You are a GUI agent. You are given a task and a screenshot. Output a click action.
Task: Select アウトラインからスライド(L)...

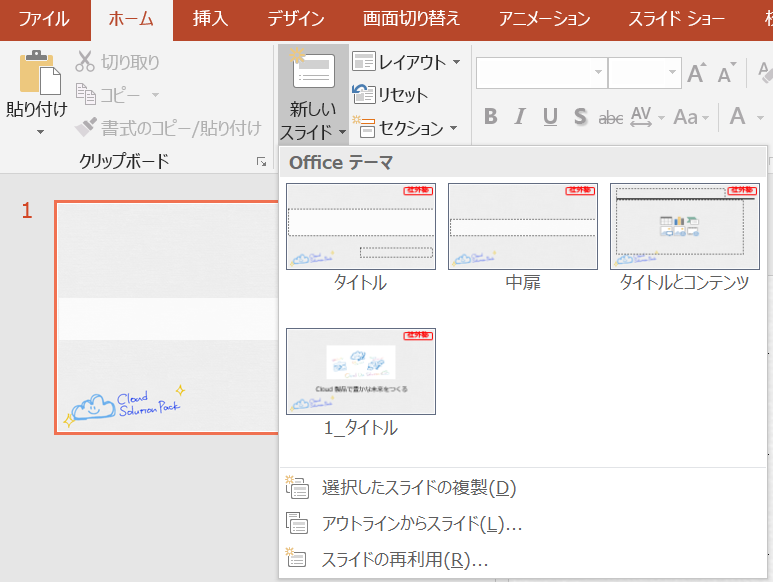[x=523, y=523]
